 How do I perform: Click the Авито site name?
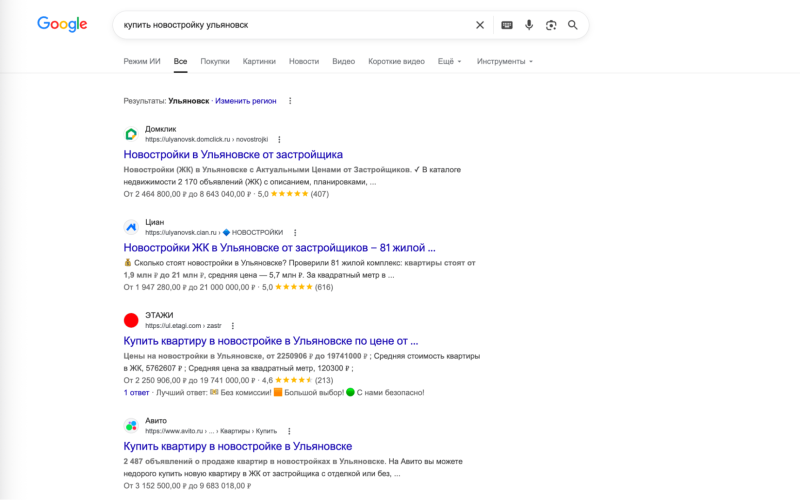156,420
